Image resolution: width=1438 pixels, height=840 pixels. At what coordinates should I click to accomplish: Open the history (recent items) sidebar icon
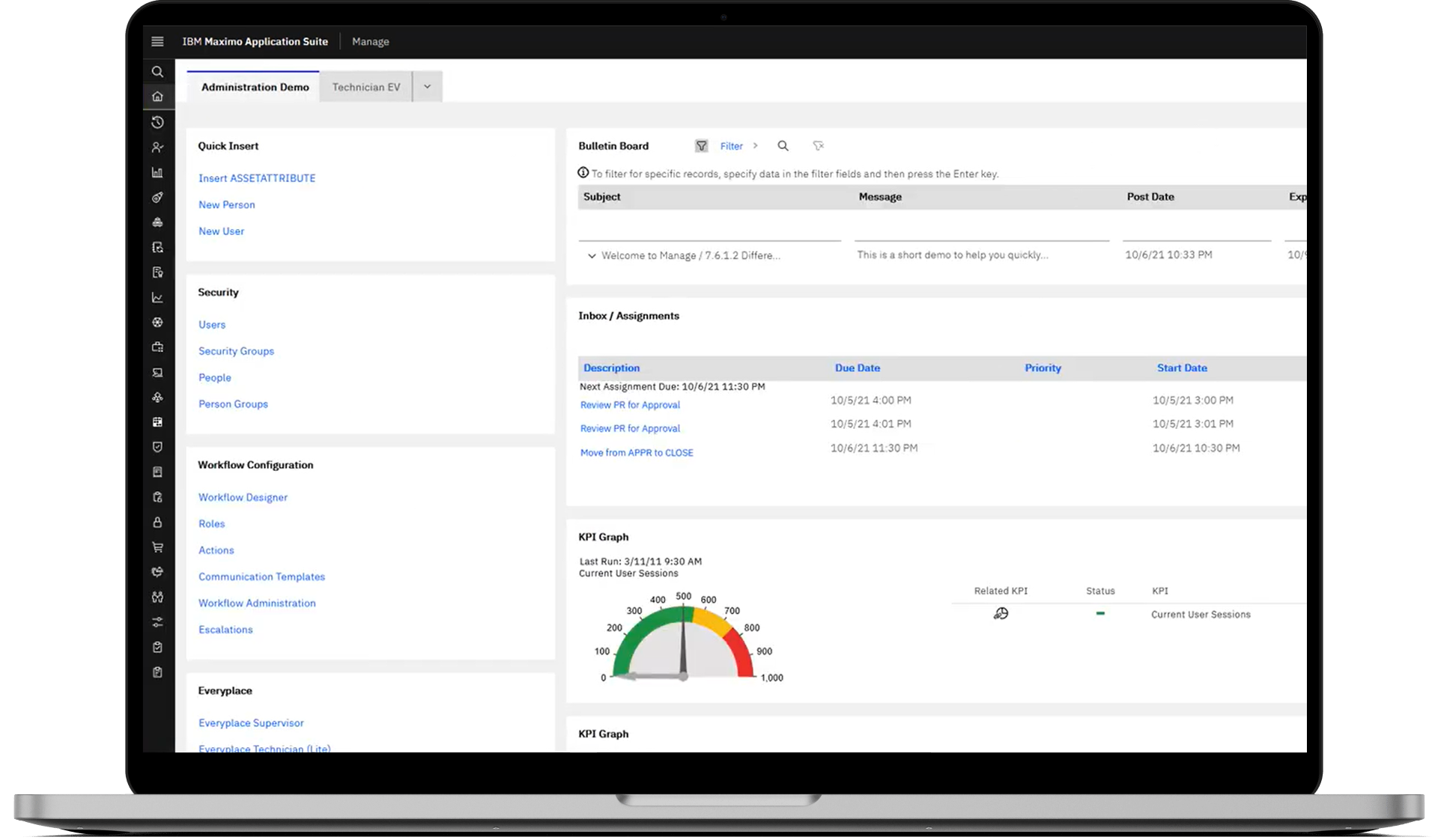[157, 122]
